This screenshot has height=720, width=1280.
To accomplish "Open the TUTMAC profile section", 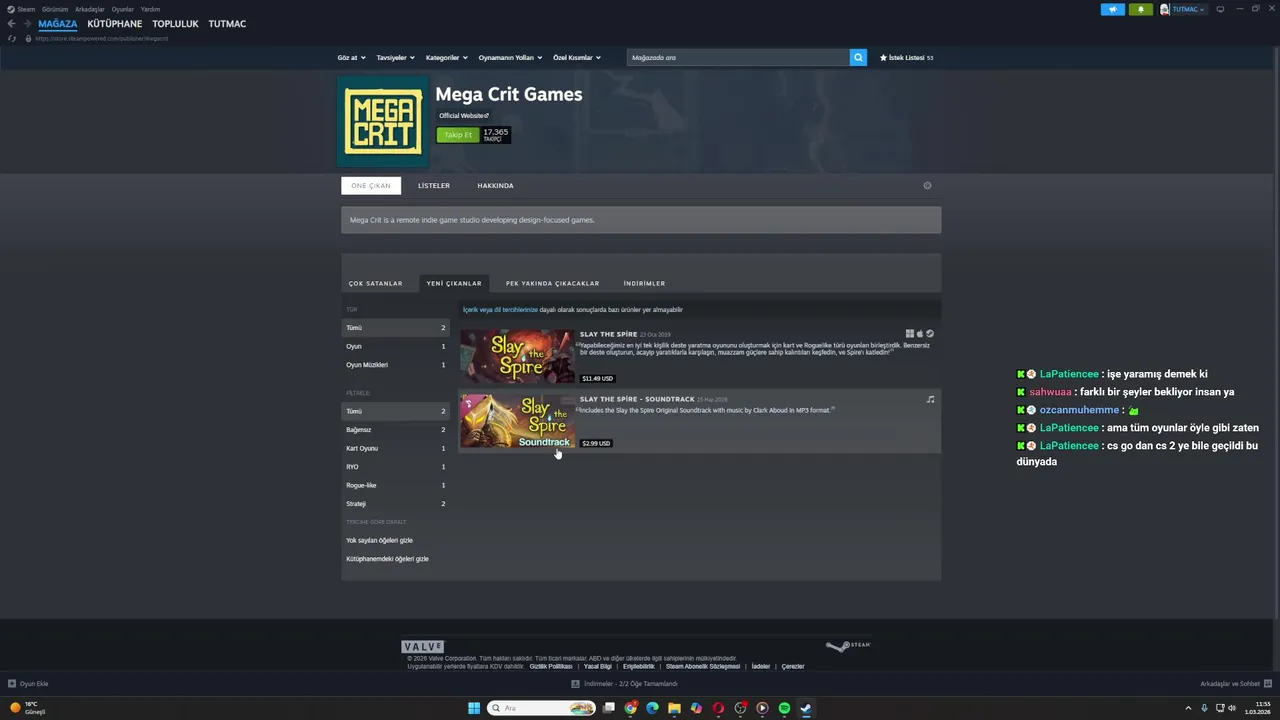I will (227, 24).
